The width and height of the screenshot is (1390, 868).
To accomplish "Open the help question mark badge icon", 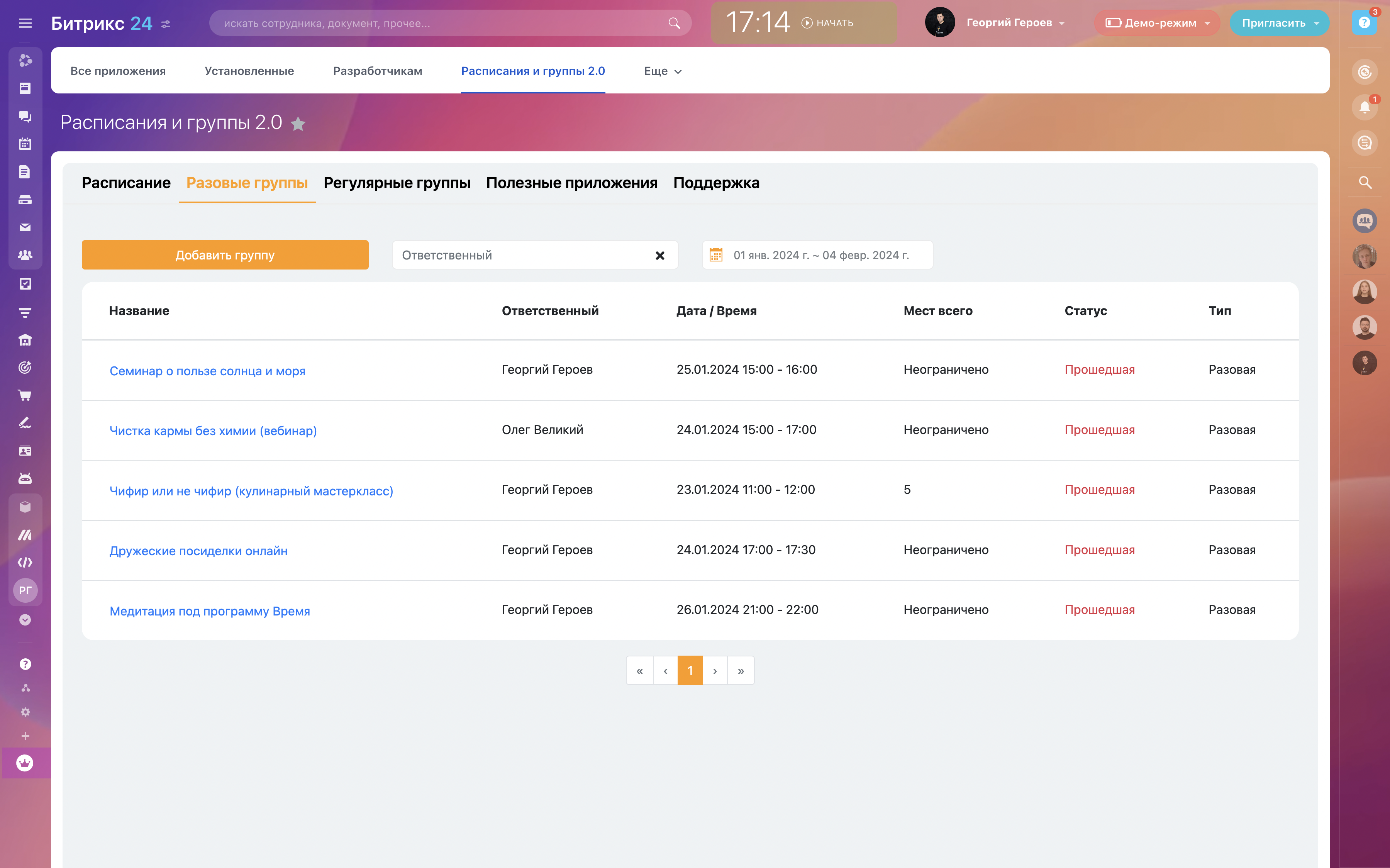I will point(1364,23).
